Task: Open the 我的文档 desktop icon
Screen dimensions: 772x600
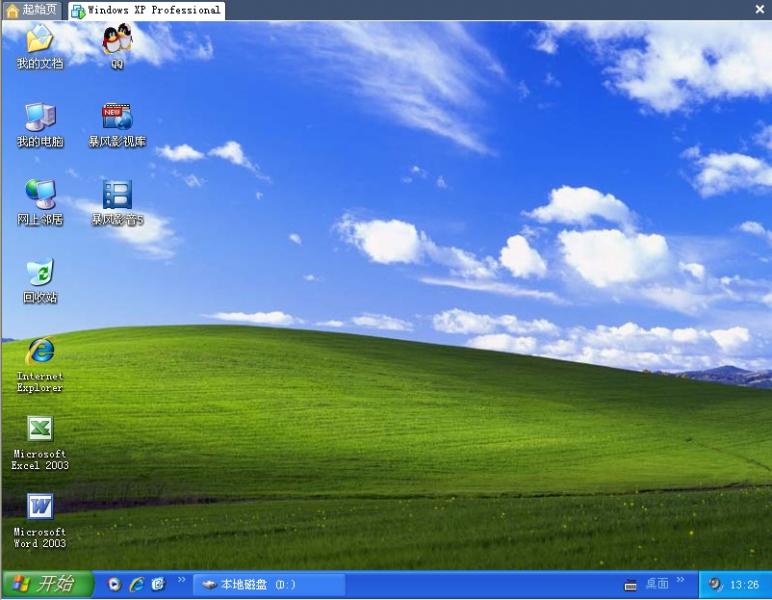Action: pyautogui.click(x=39, y=42)
